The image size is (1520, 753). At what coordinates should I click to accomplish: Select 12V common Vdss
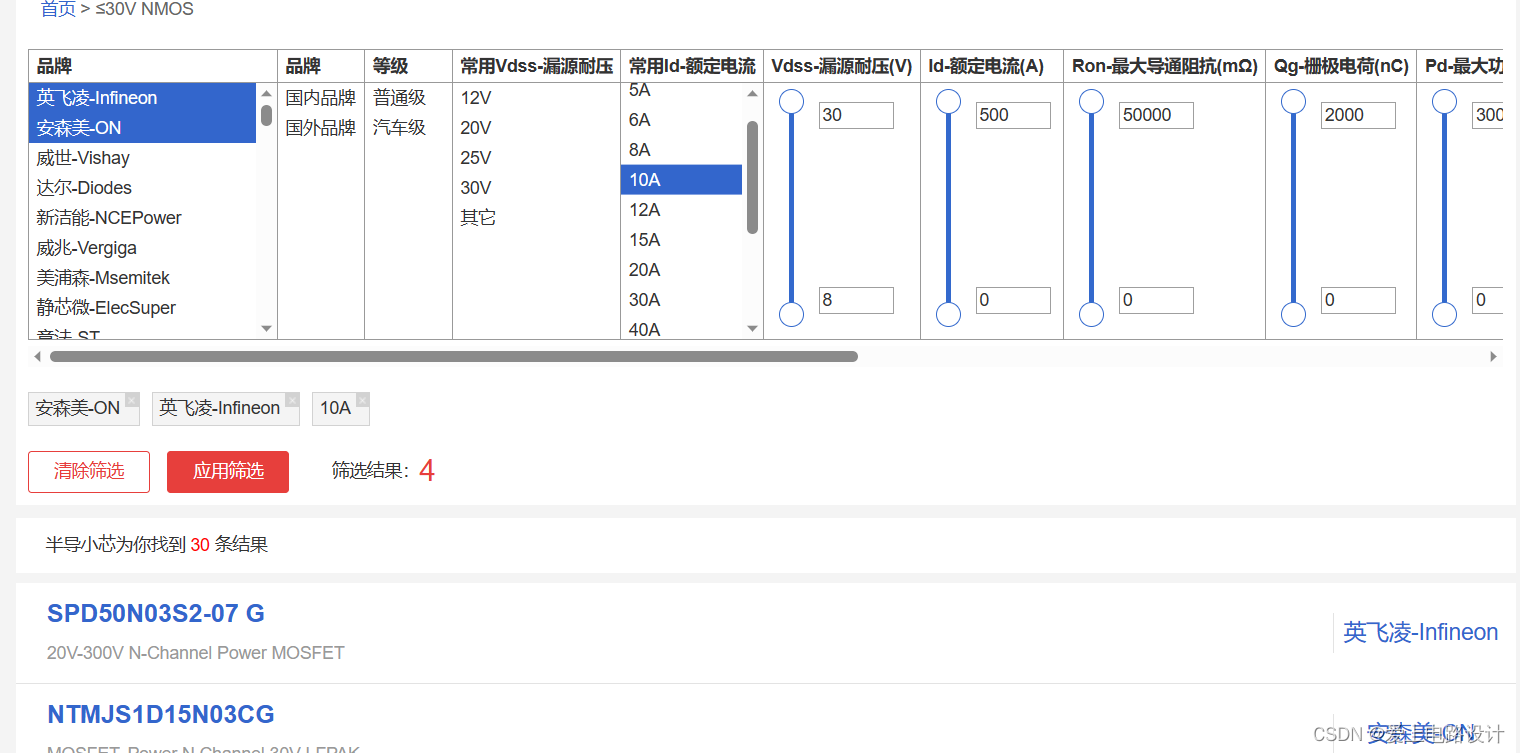pyautogui.click(x=536, y=98)
